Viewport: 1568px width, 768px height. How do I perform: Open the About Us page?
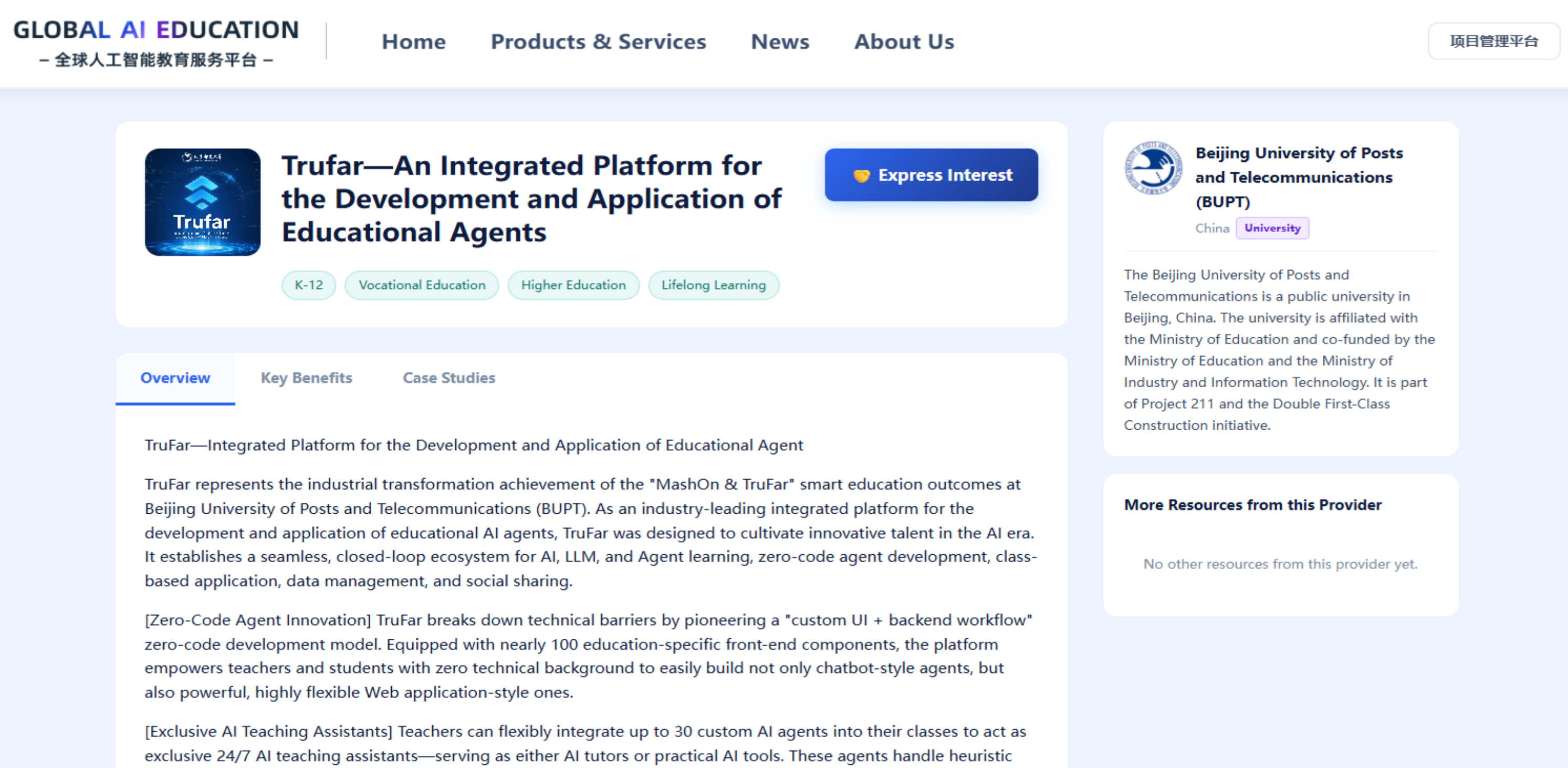tap(904, 41)
